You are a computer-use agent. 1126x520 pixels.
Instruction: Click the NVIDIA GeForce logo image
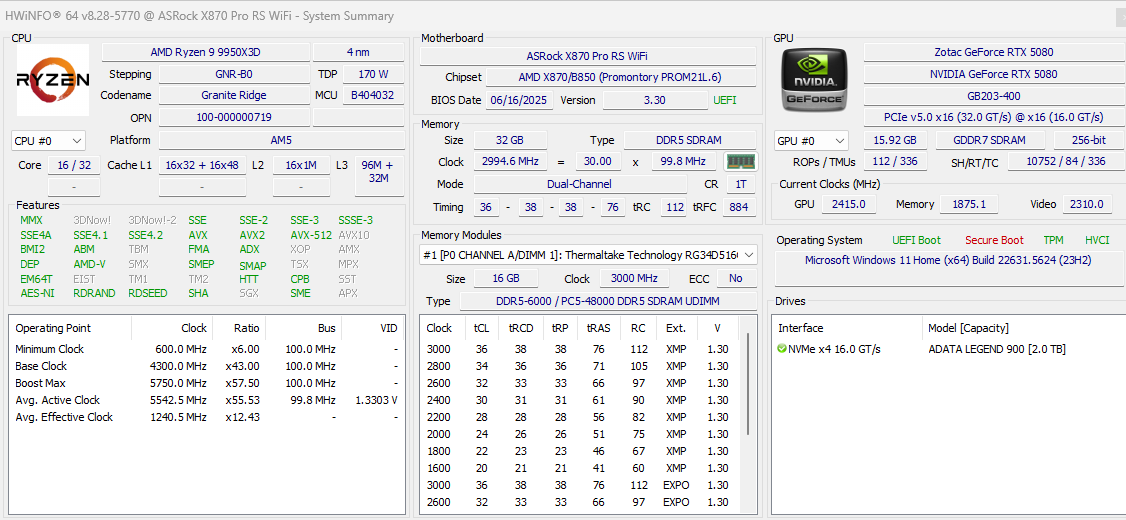(x=814, y=79)
